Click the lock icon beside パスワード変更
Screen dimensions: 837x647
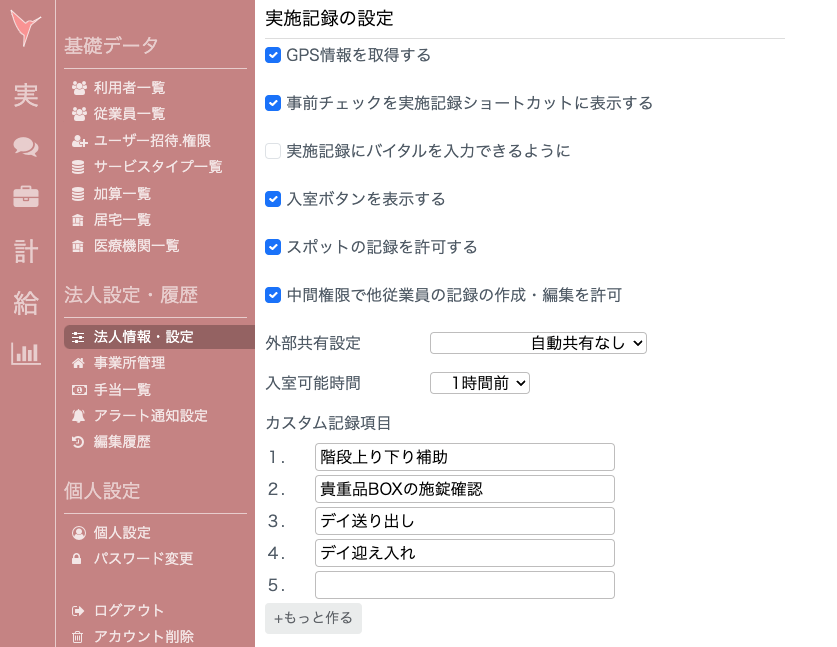coord(77,561)
